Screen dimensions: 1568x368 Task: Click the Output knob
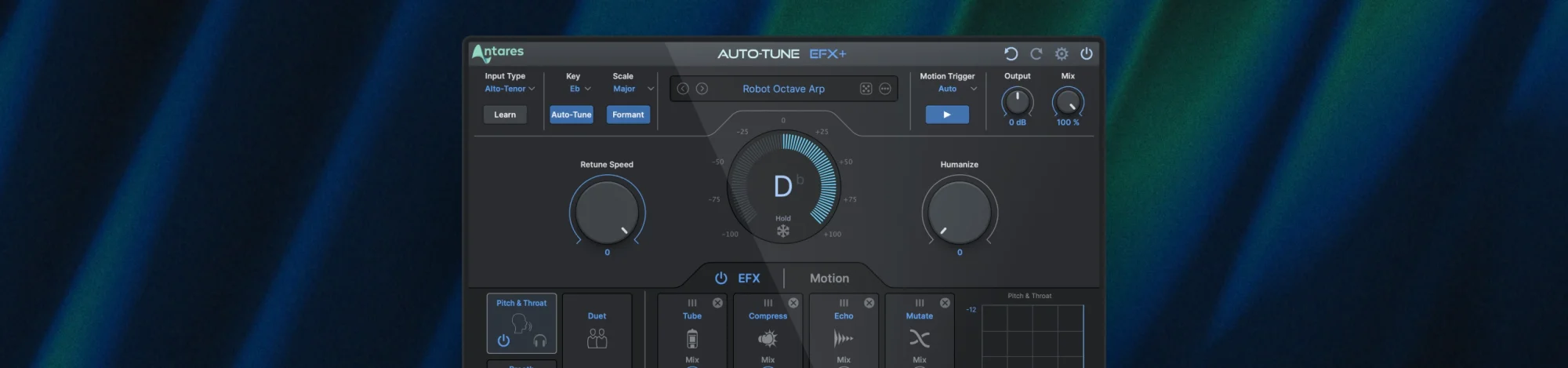coord(1018,101)
